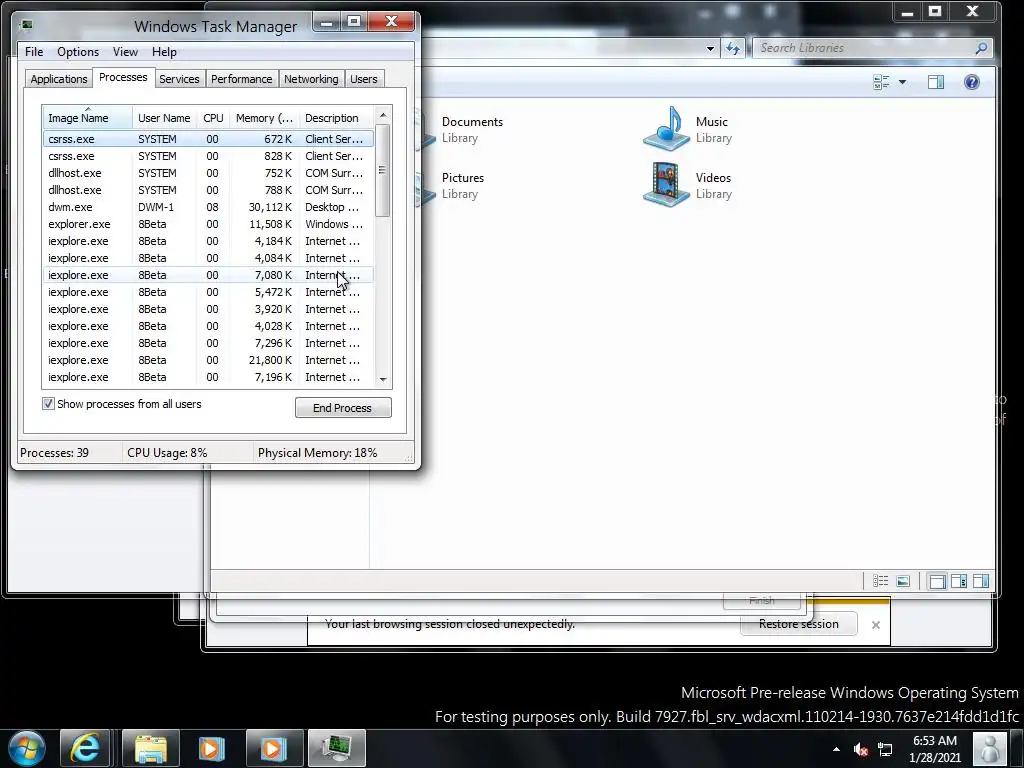1024x768 pixels.
Task: Click the Help icon in Libraries window
Action: tap(971, 82)
